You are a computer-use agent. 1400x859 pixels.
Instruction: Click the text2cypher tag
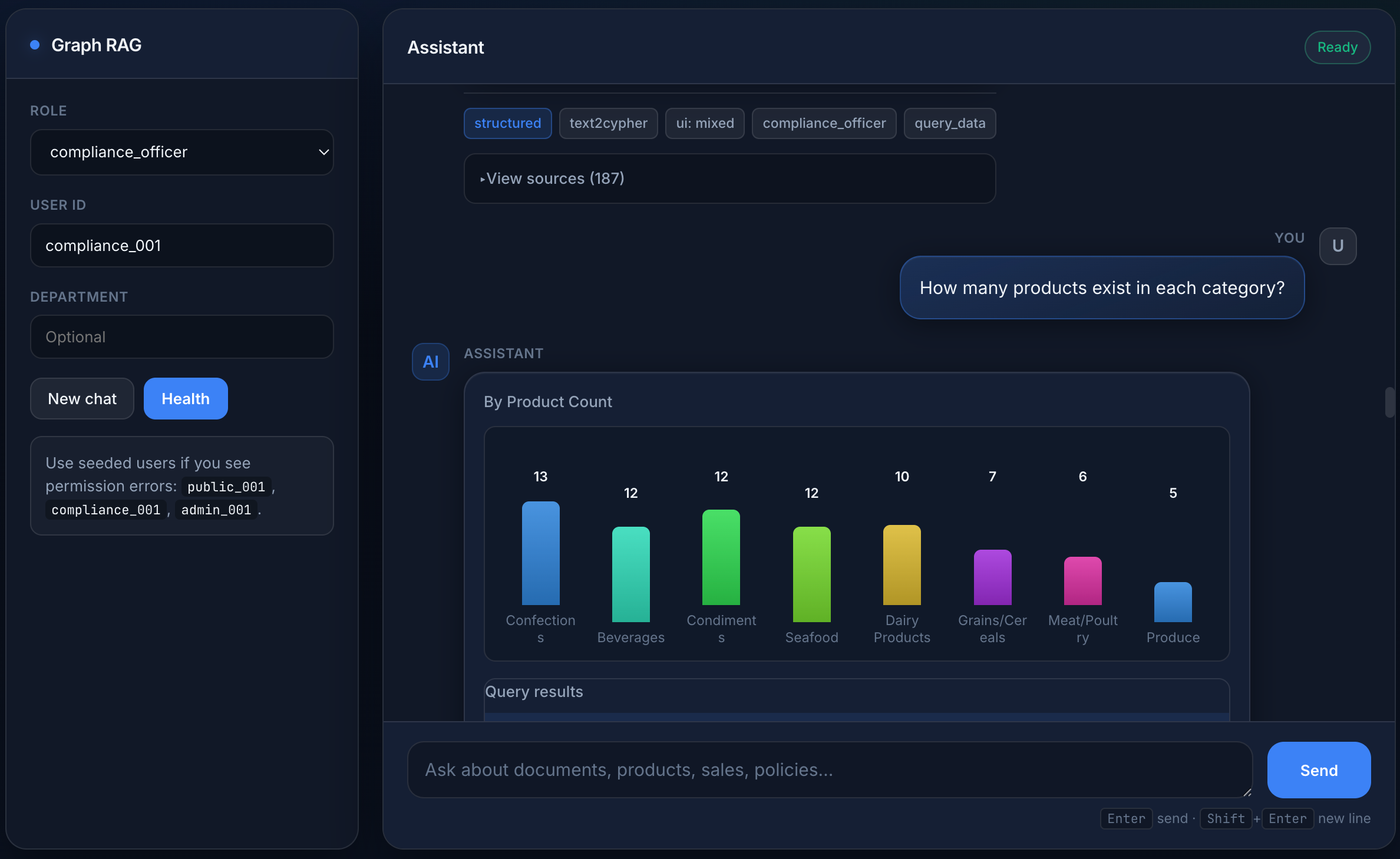tap(608, 123)
